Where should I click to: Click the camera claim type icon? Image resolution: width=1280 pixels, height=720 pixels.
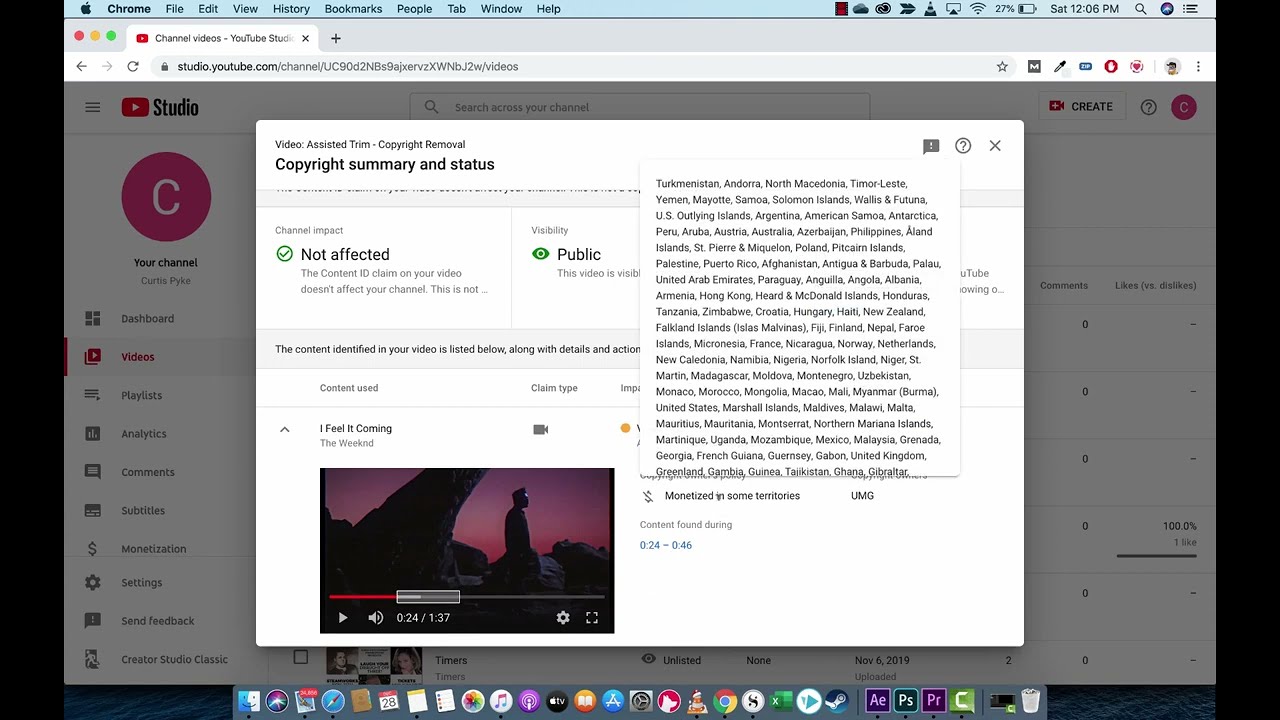[541, 429]
